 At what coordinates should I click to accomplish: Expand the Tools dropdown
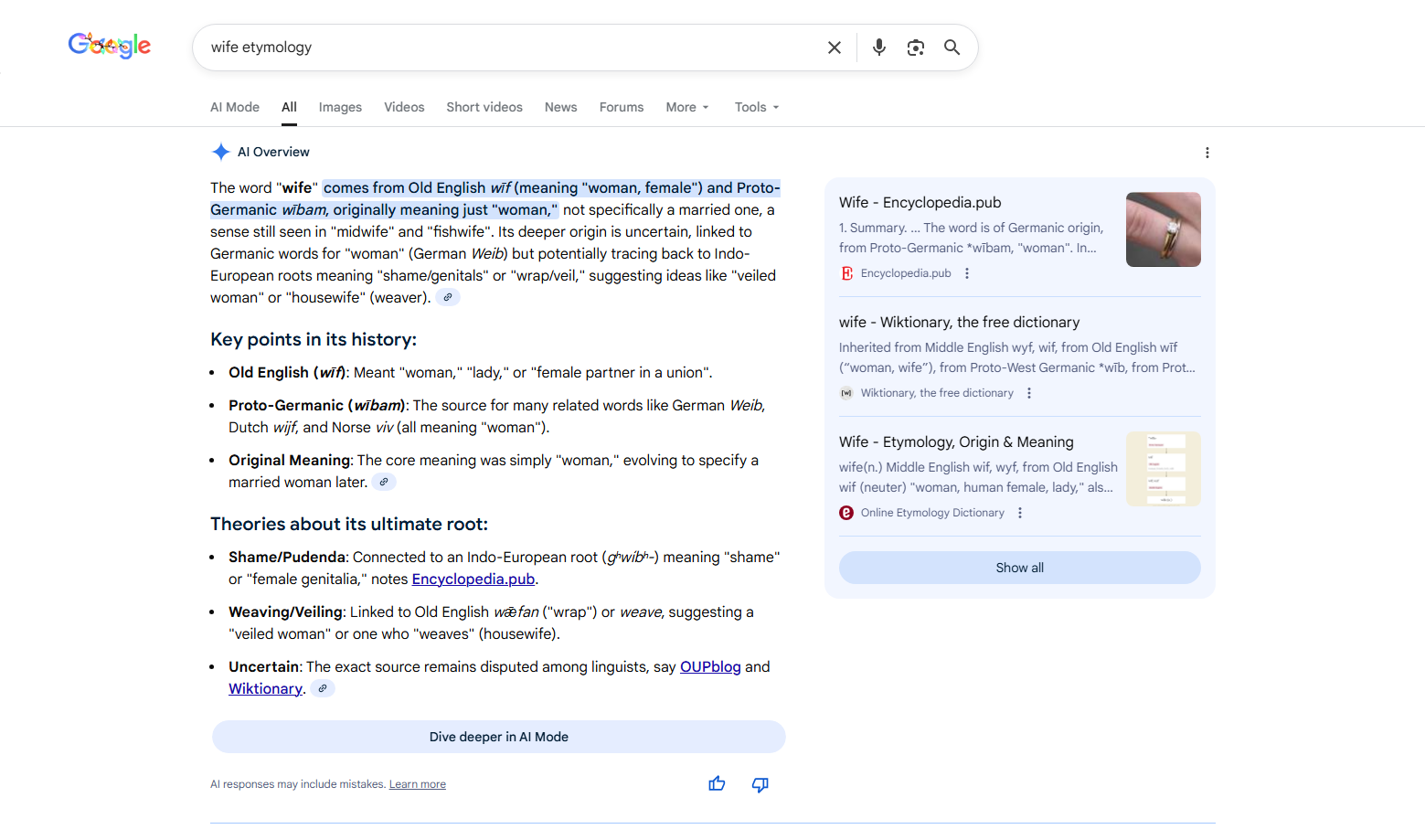point(757,107)
